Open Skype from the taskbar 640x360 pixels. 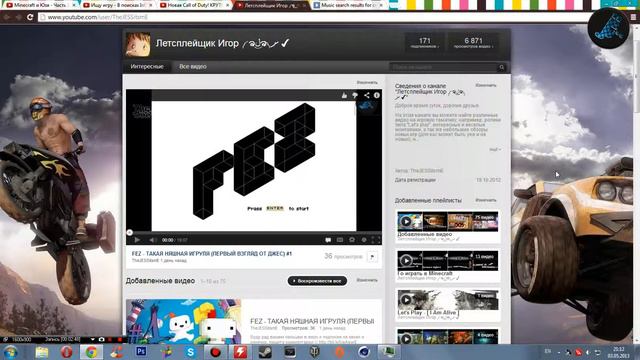tap(191, 352)
